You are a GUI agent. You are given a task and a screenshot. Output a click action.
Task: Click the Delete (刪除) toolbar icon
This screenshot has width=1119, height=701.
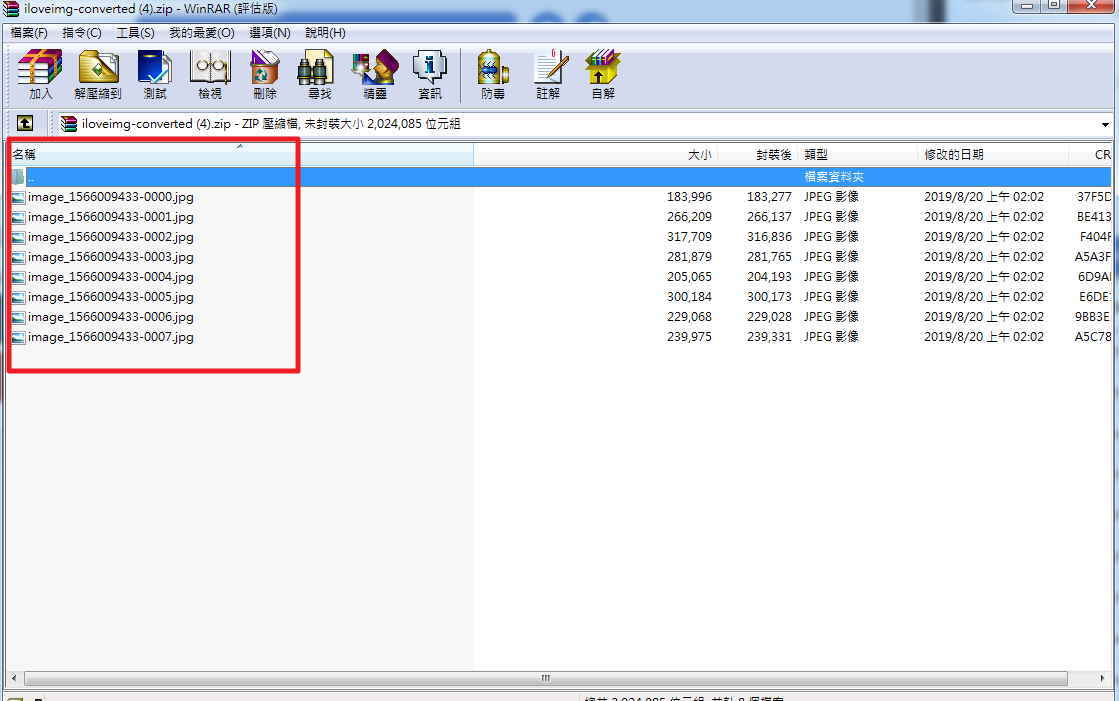265,74
